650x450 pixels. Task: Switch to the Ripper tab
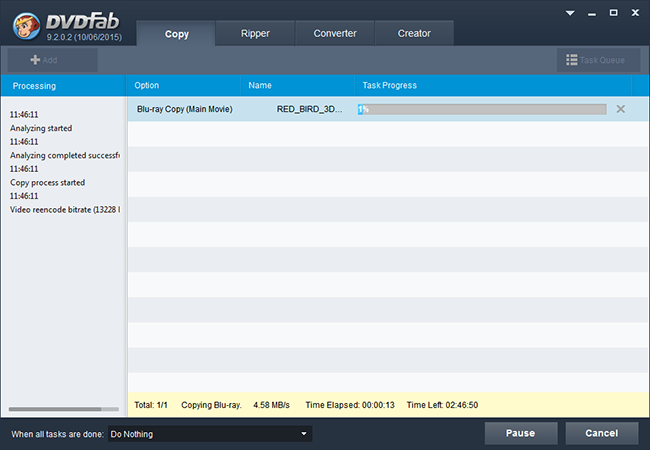[255, 33]
